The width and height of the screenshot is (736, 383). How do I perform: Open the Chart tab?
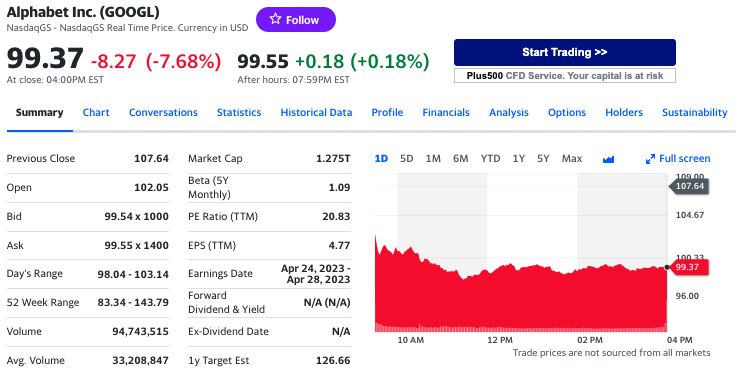96,113
